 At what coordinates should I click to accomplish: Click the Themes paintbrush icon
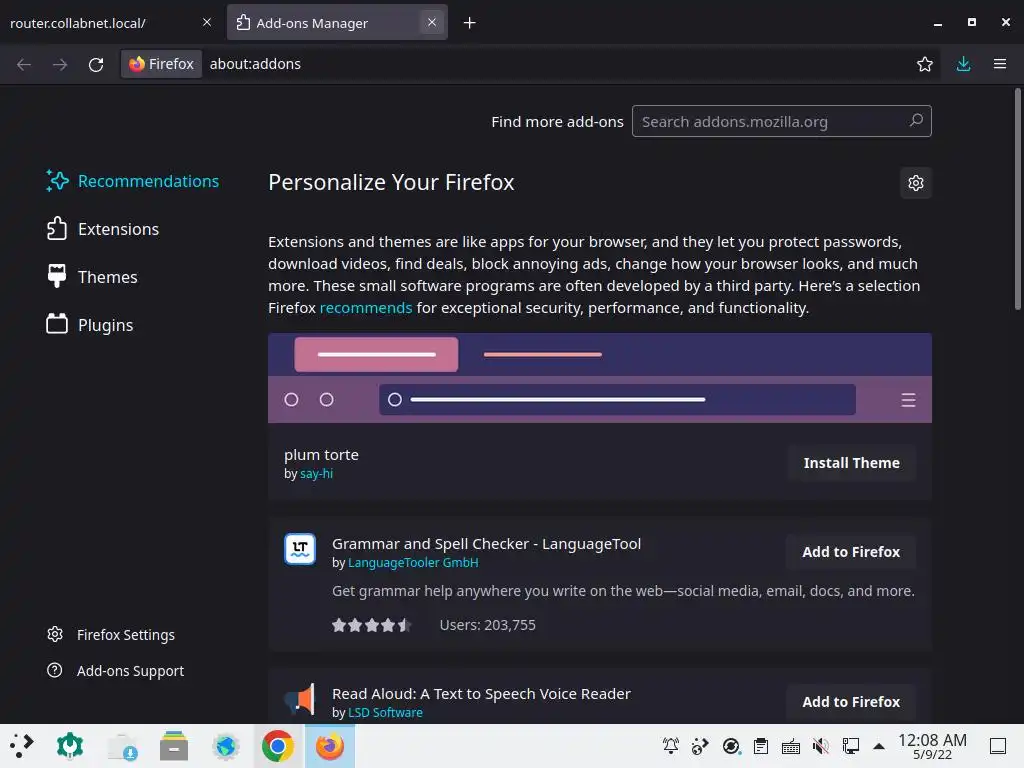pyautogui.click(x=57, y=276)
